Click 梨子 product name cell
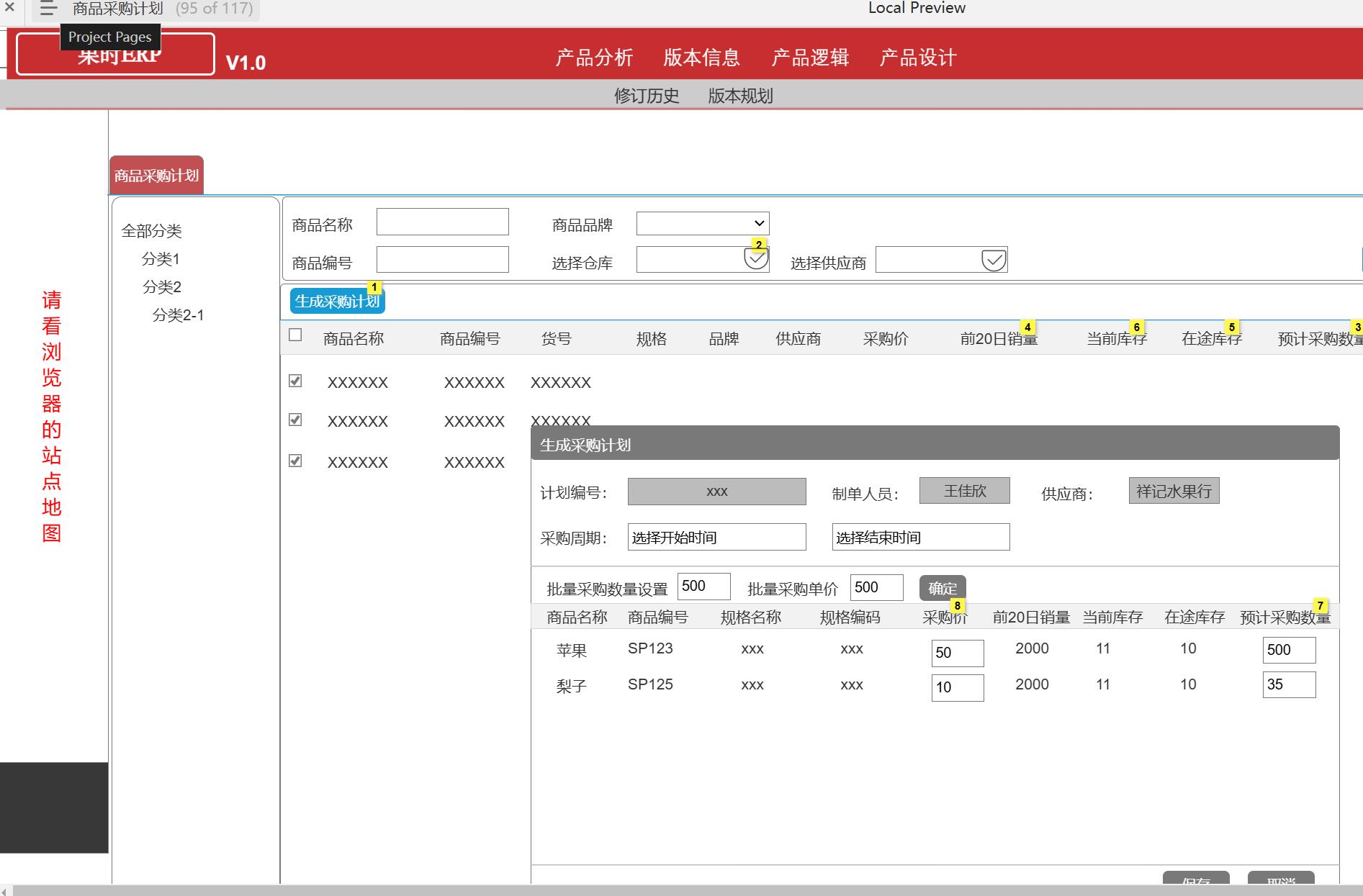Screen dimensions: 1363x896 pyautogui.click(x=572, y=687)
